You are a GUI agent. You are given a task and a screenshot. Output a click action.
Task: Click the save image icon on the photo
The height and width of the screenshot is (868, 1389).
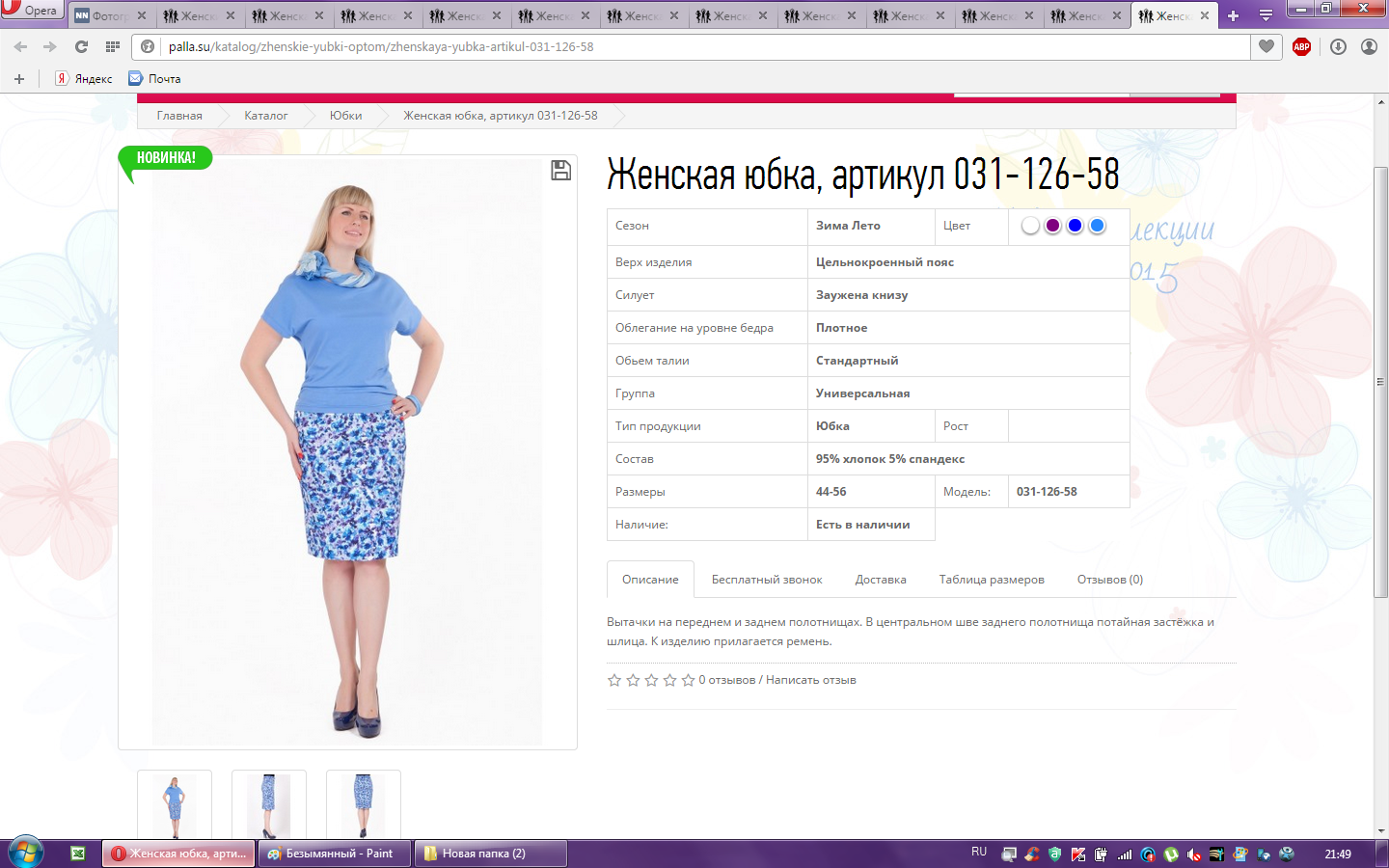[x=560, y=171]
